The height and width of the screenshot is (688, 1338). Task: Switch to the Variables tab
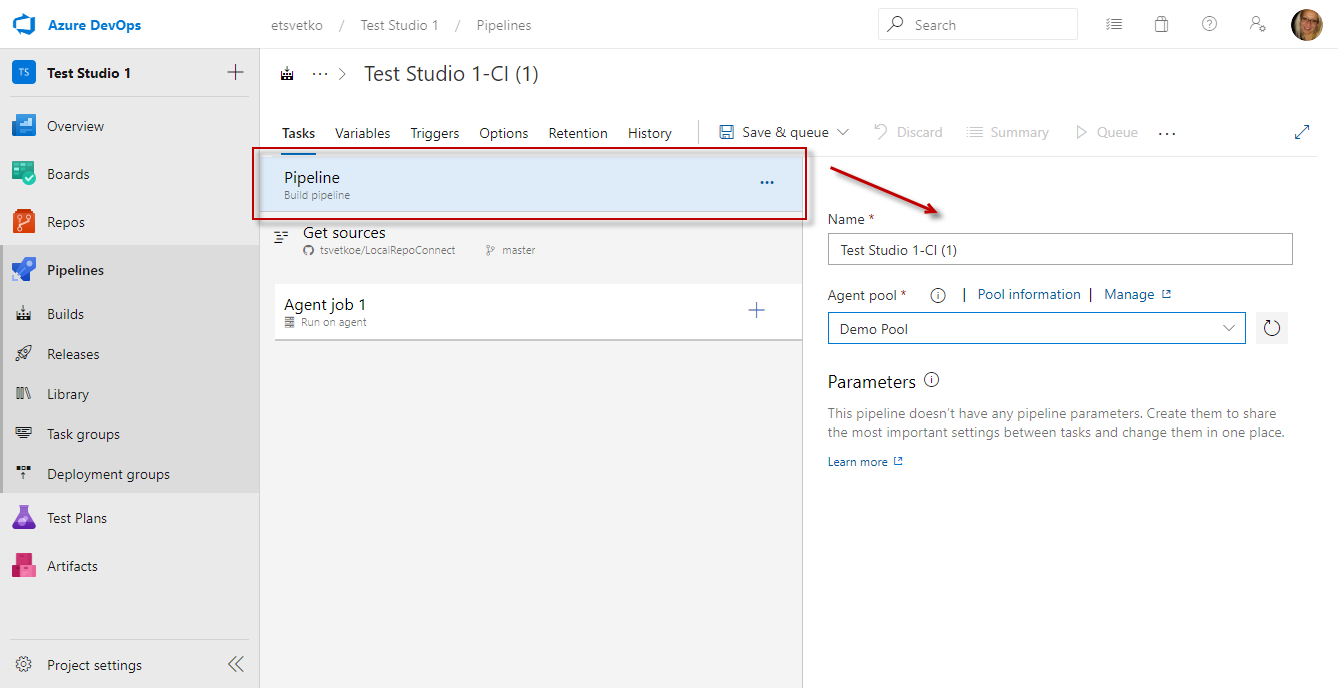[x=362, y=133]
